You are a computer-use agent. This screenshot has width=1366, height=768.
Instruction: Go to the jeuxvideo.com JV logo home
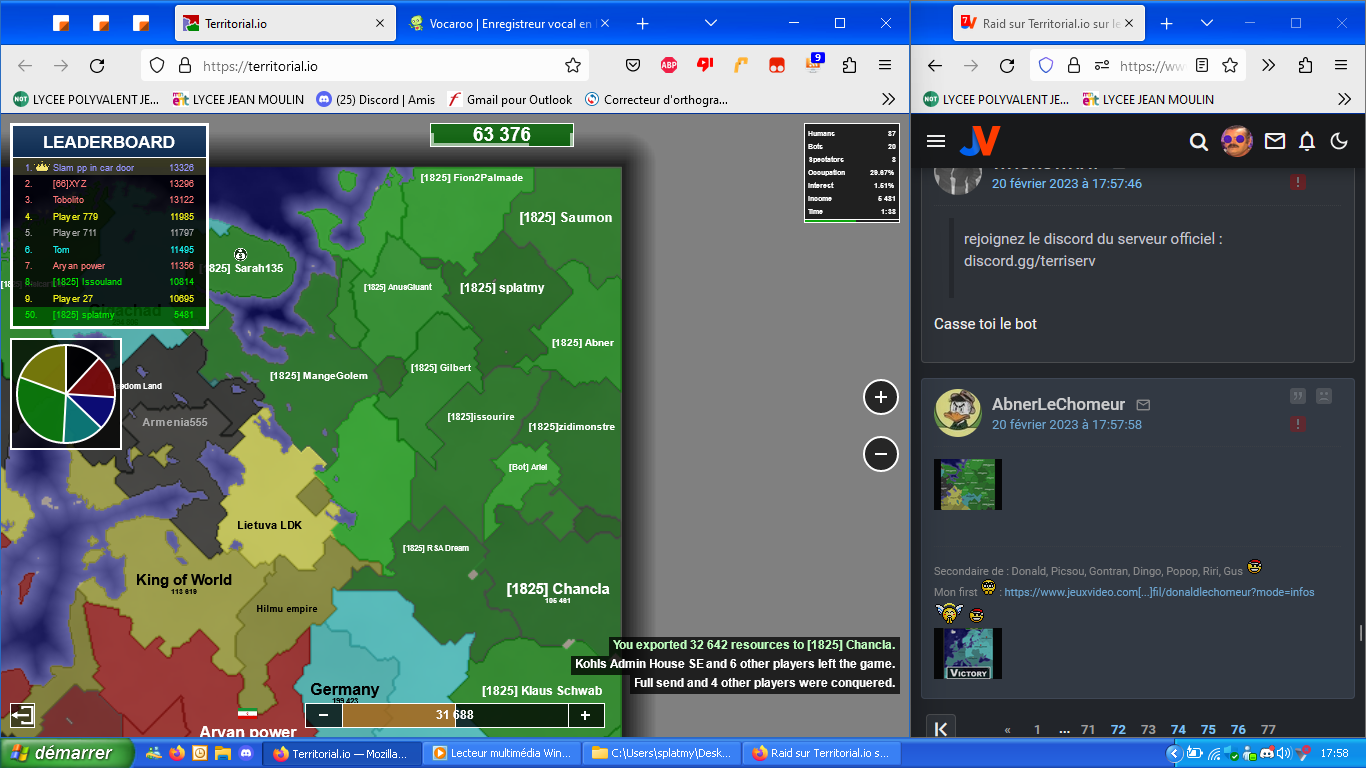point(980,141)
